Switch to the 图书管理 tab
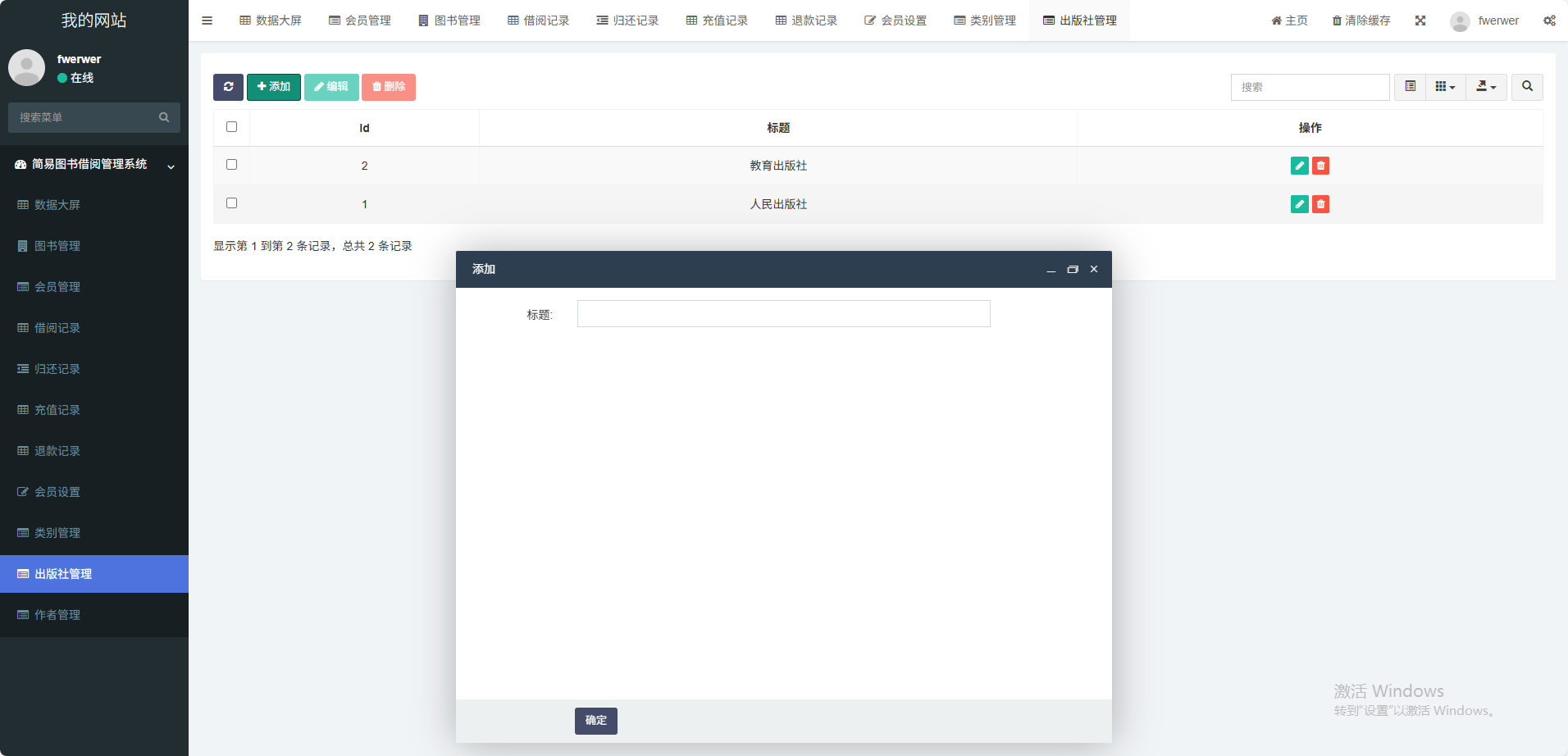Image resolution: width=1568 pixels, height=756 pixels. click(449, 20)
